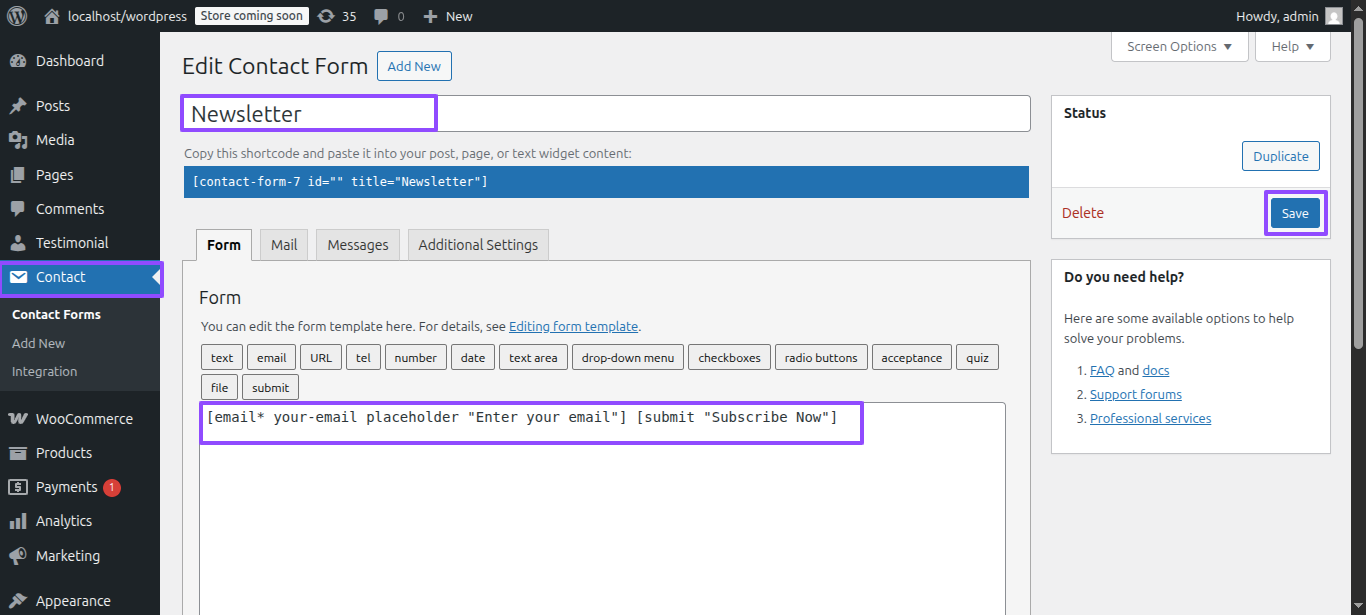Open the FAQ link
This screenshot has width=1366, height=615.
[x=1102, y=370]
